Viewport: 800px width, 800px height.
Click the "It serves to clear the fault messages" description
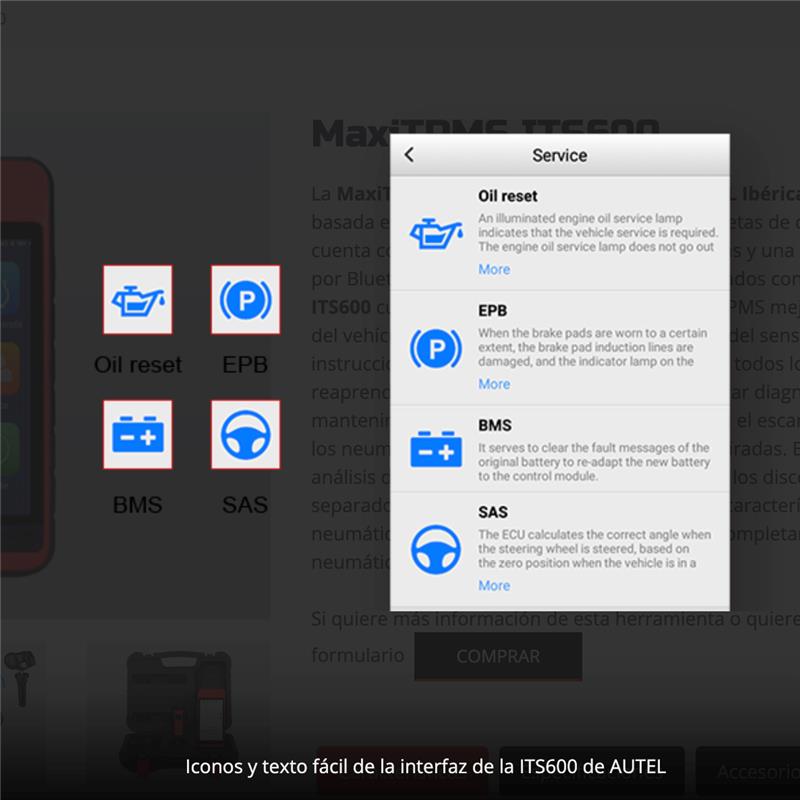point(594,462)
